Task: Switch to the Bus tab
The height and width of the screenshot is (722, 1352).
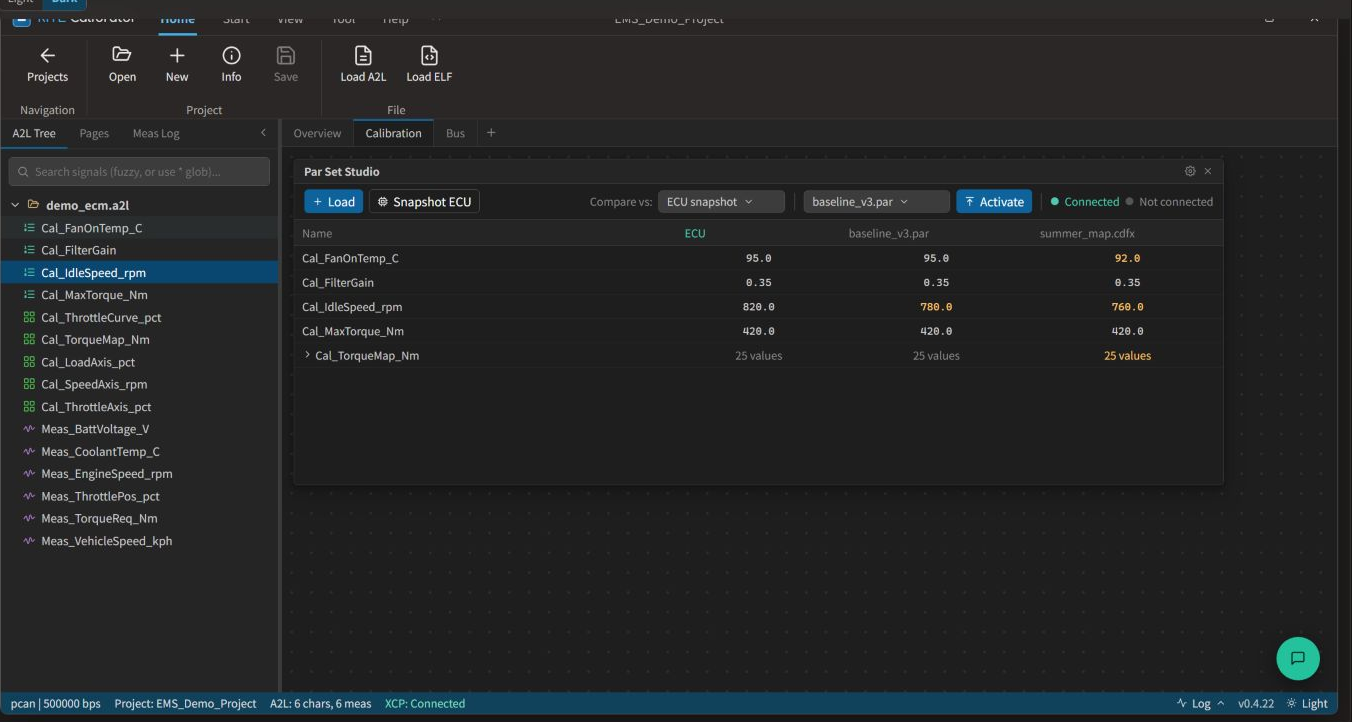Action: [x=455, y=133]
